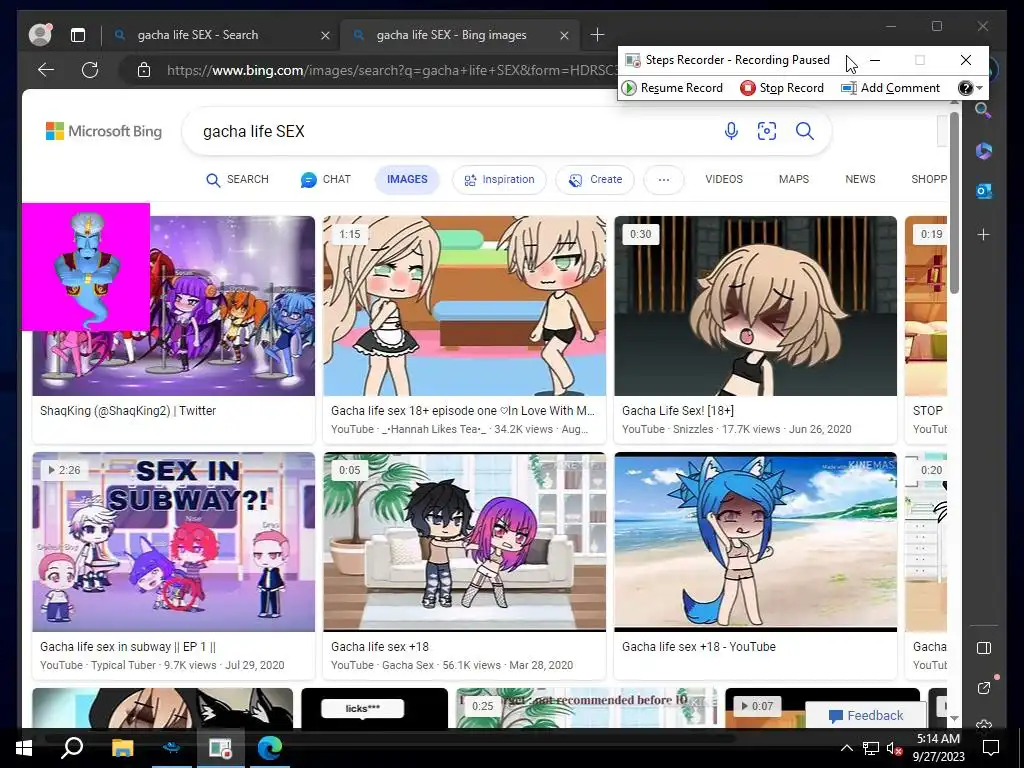Click the Microsoft Bing logo
This screenshot has width=1024, height=768.
coord(104,131)
